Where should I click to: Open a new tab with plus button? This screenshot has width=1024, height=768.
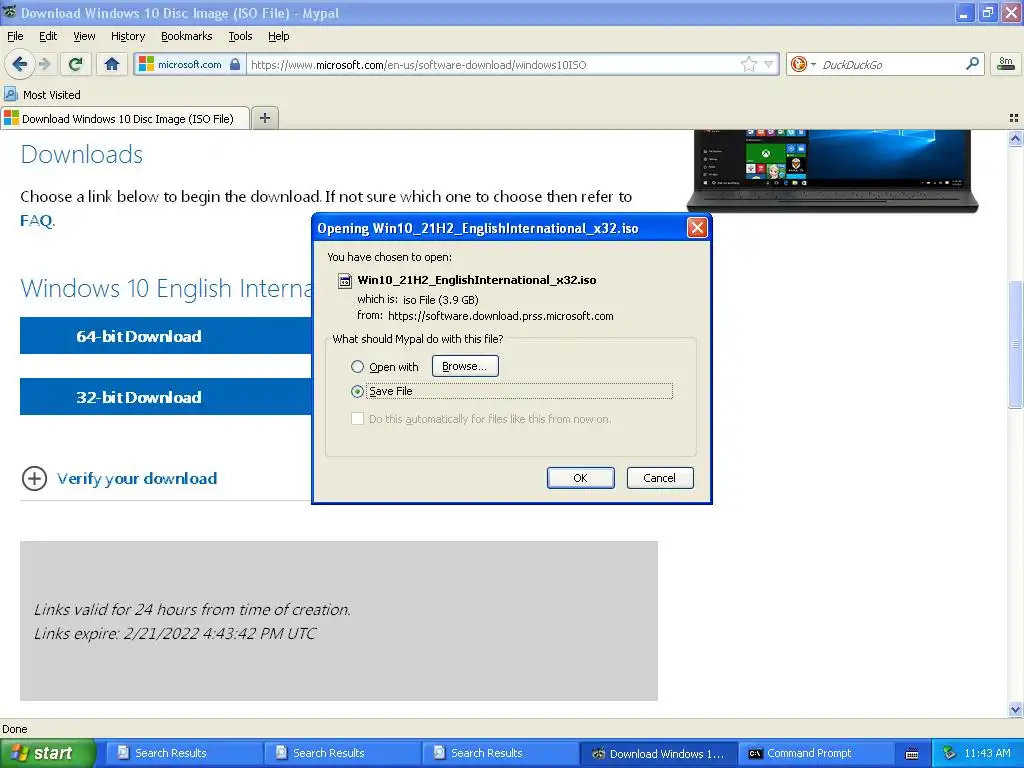point(264,118)
